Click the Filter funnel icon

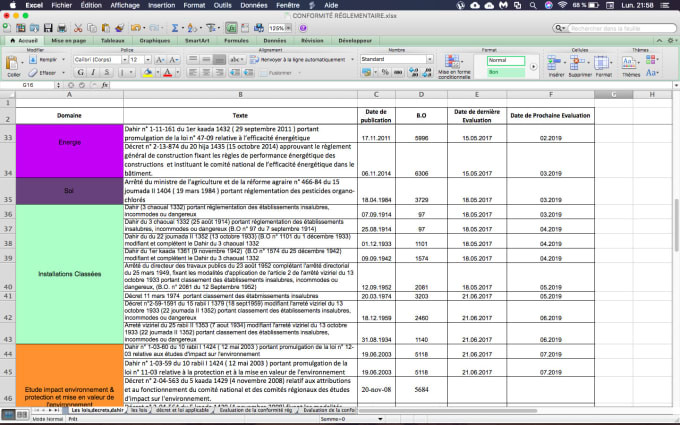click(x=211, y=28)
